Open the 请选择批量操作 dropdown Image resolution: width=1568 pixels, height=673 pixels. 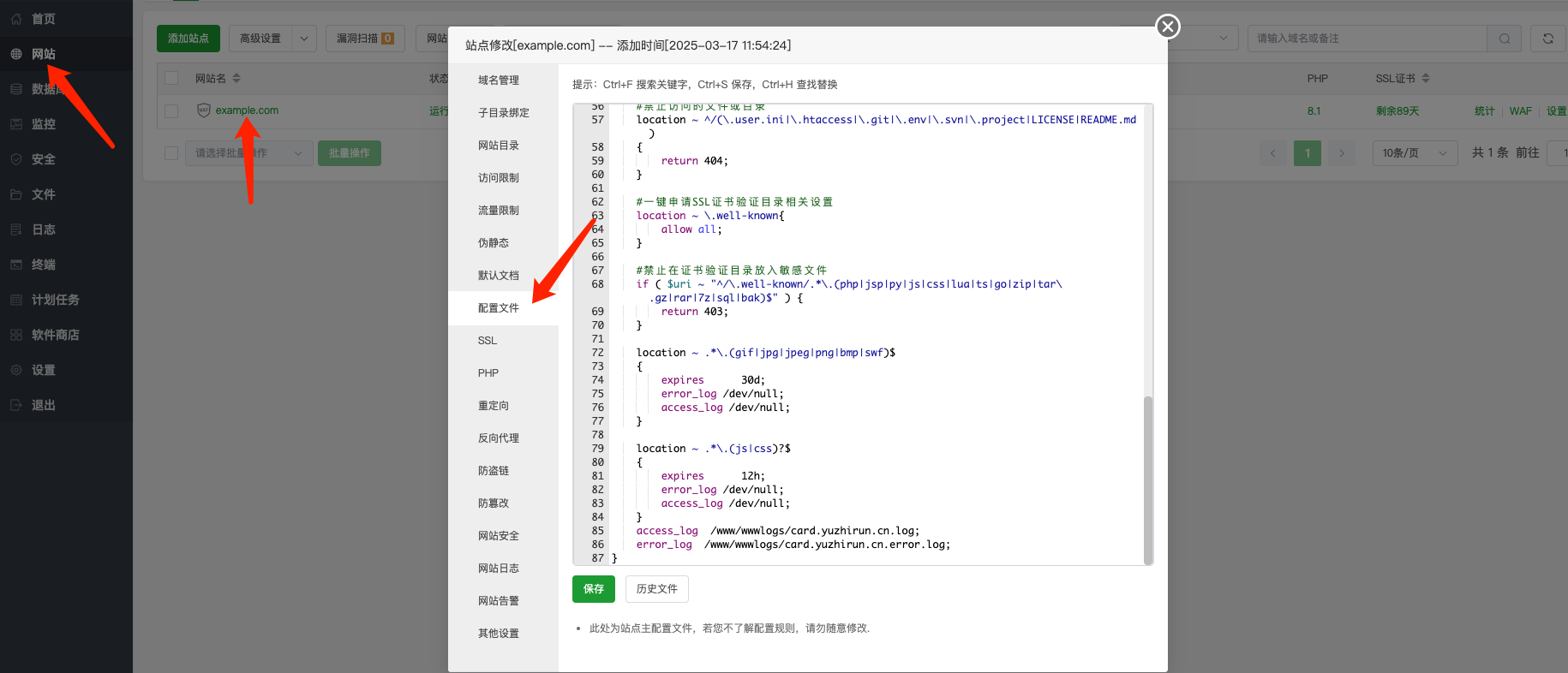pyautogui.click(x=248, y=153)
